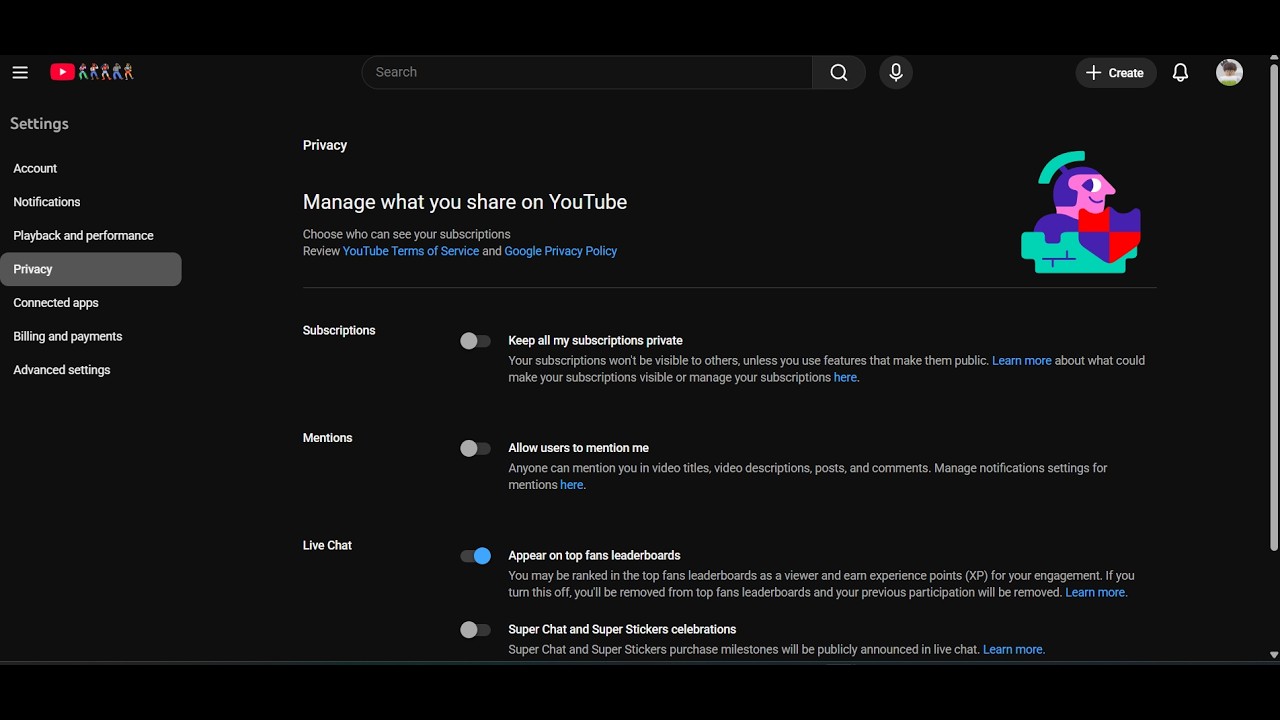Click the search magnifier button

[839, 72]
